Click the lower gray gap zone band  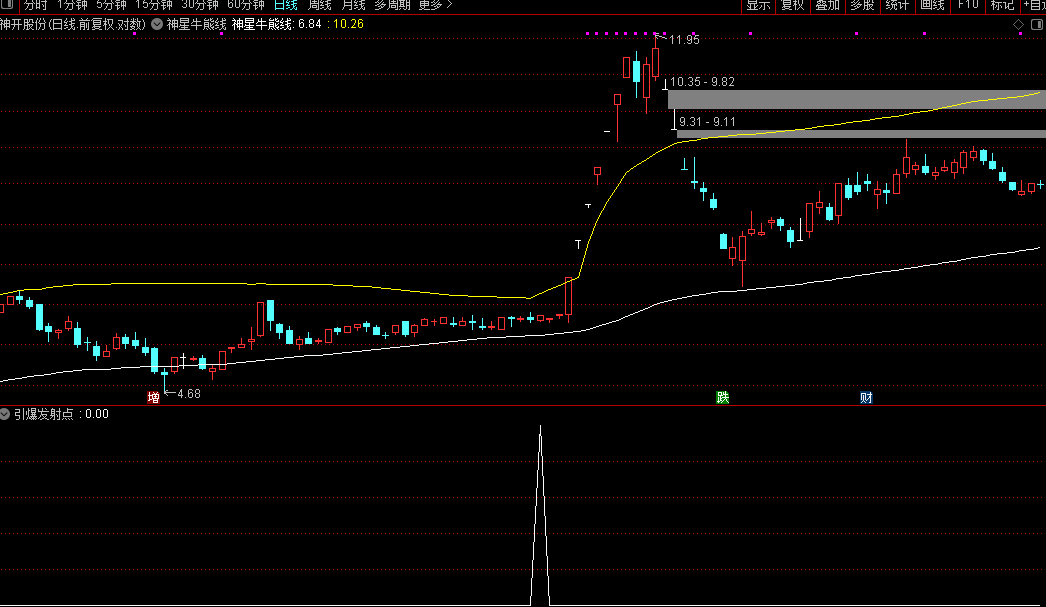(861, 134)
